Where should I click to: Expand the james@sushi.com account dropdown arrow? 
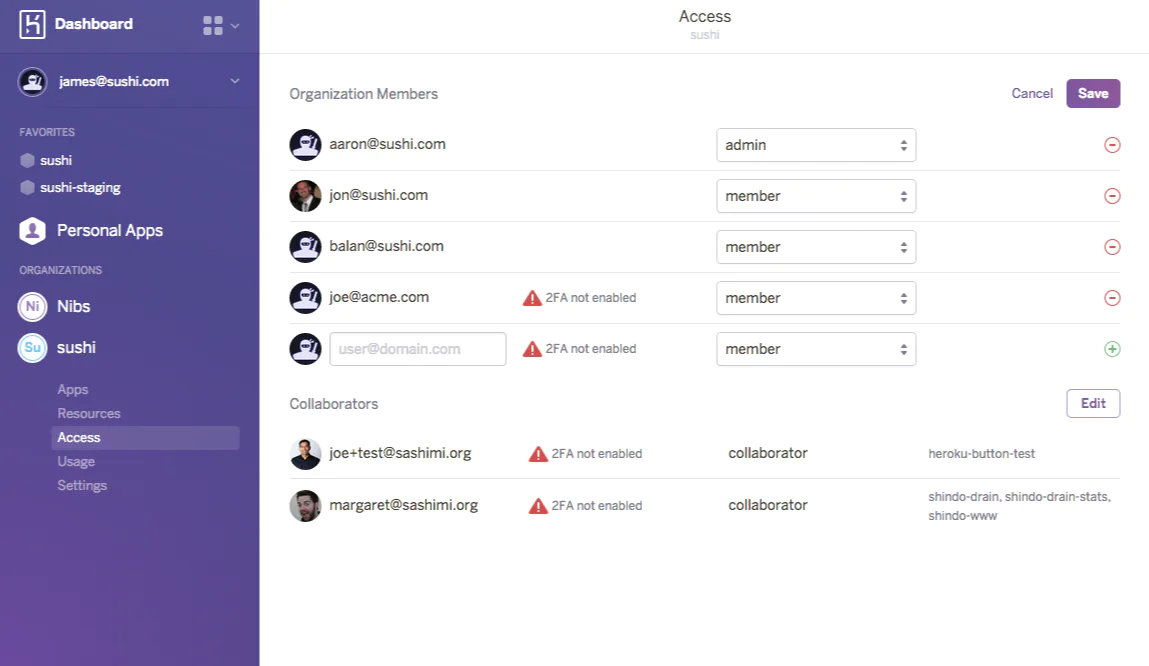click(234, 81)
